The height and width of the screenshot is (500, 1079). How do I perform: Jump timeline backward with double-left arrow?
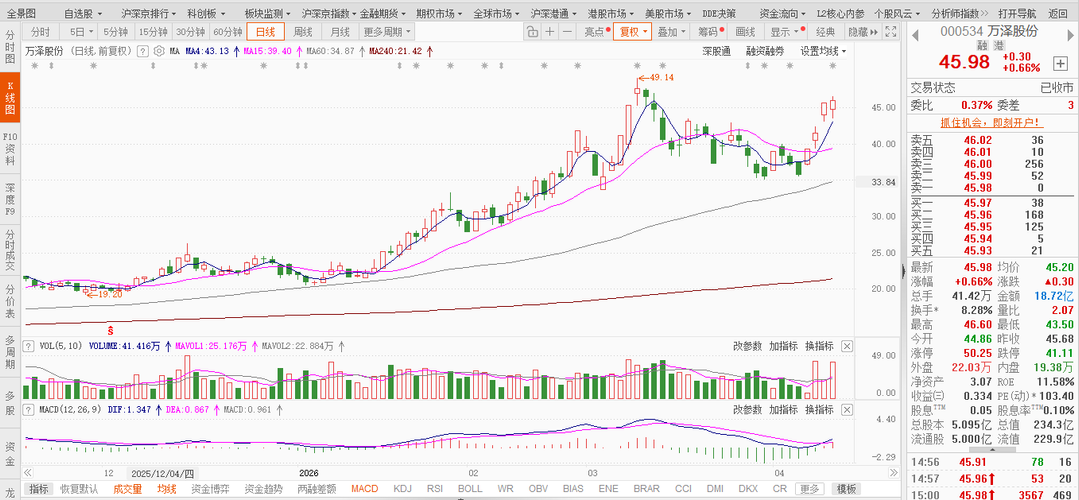point(28,473)
